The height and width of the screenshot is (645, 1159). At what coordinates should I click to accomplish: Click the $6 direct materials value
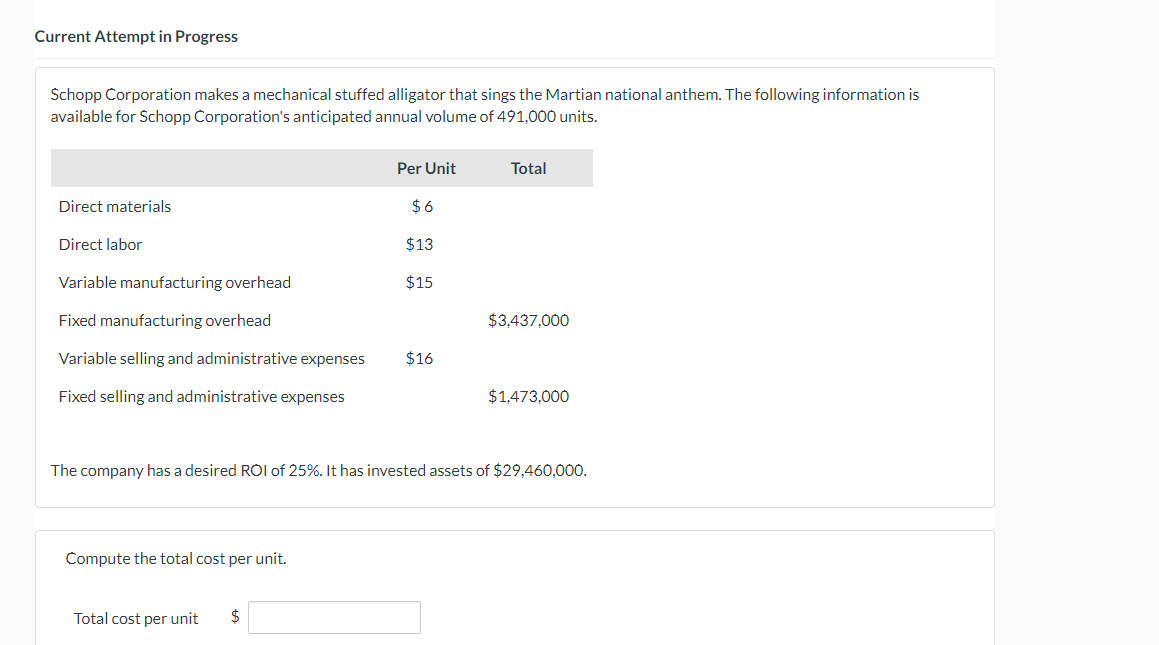point(422,206)
